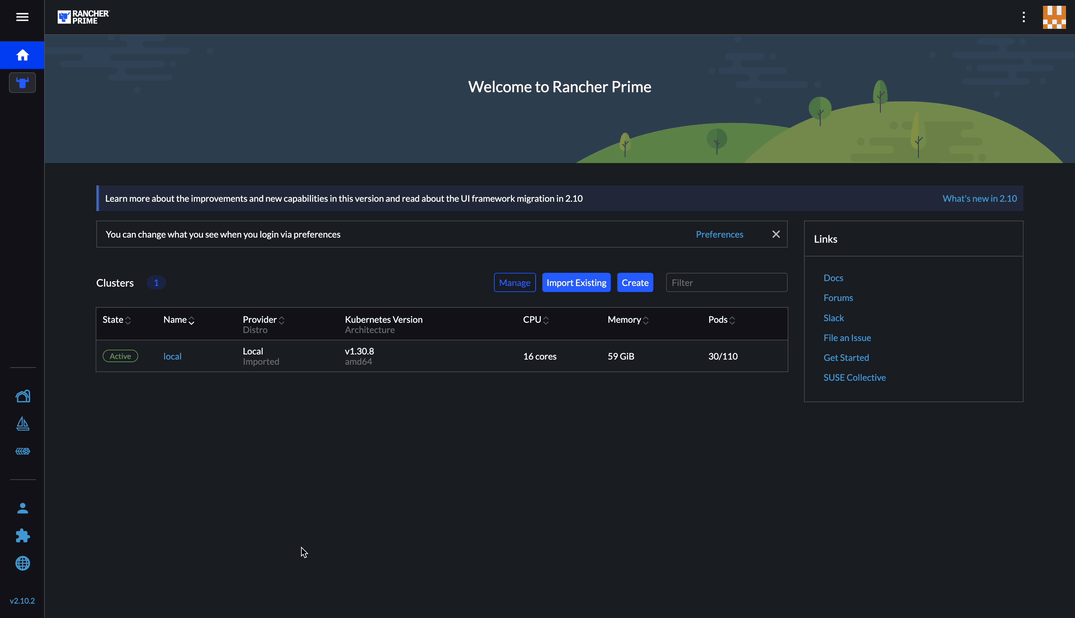This screenshot has width=1075, height=618.
Task: Dismiss the preferences notice with the X
Action: (x=775, y=234)
